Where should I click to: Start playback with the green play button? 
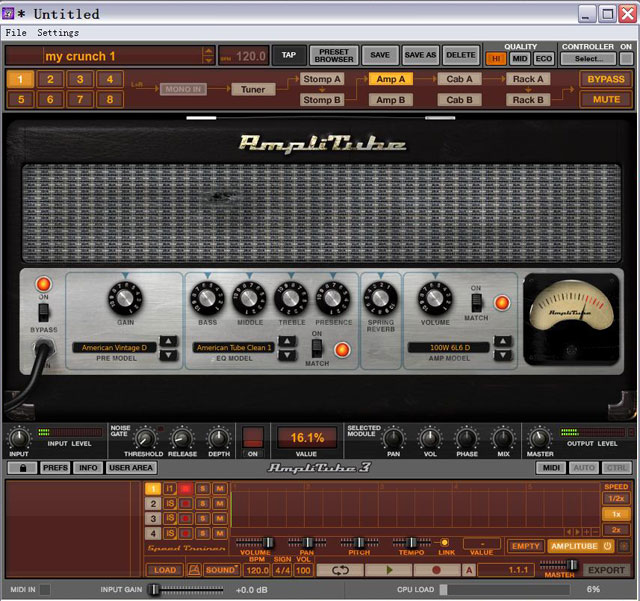click(389, 570)
